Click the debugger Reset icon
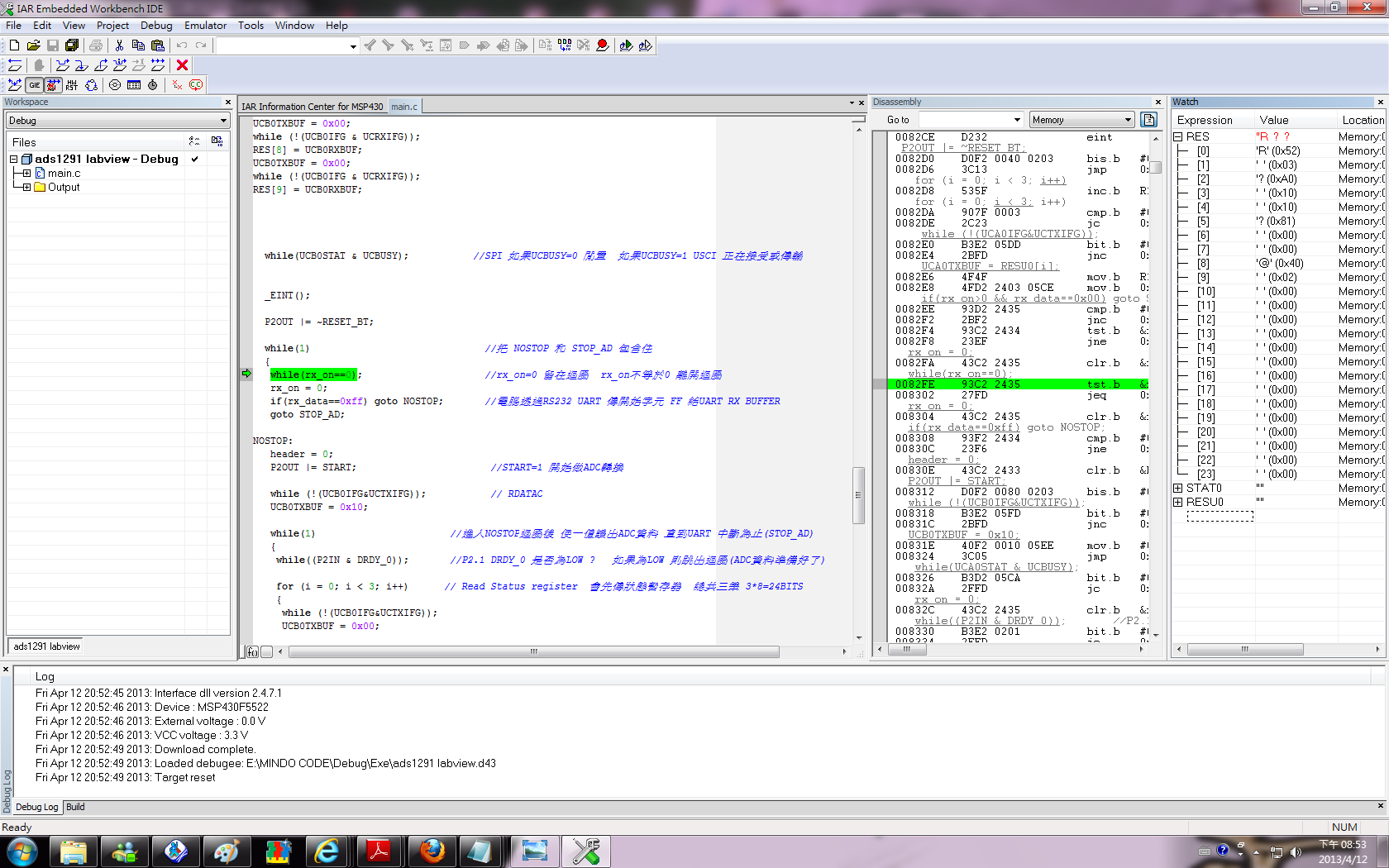 click(x=15, y=65)
